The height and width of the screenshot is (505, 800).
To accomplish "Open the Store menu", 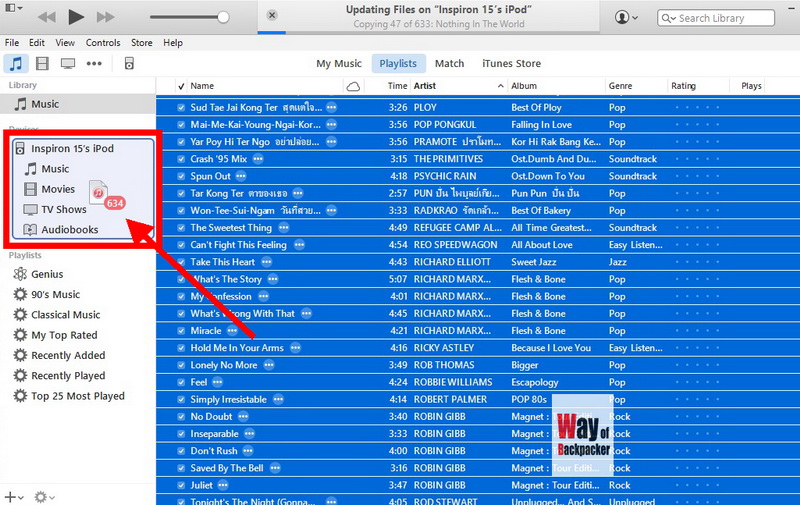I will point(141,43).
